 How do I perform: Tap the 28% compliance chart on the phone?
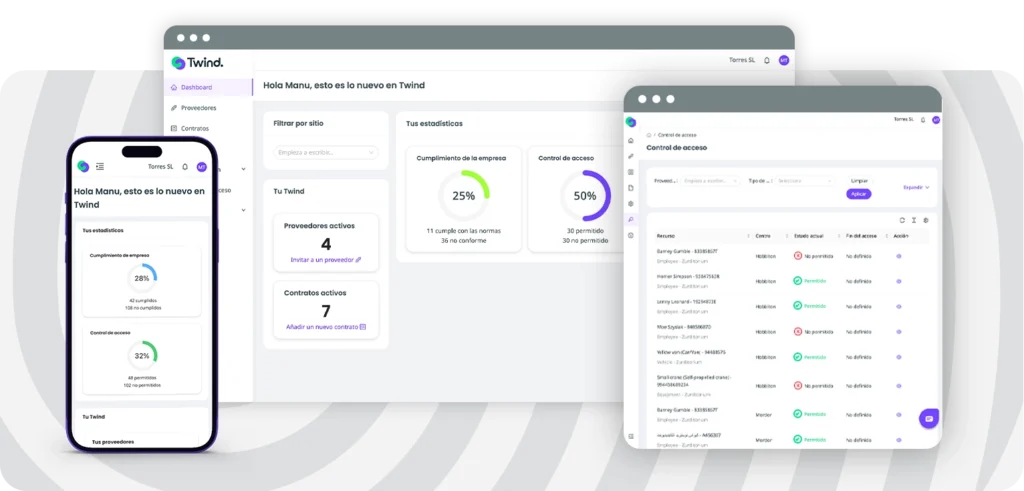click(142, 278)
